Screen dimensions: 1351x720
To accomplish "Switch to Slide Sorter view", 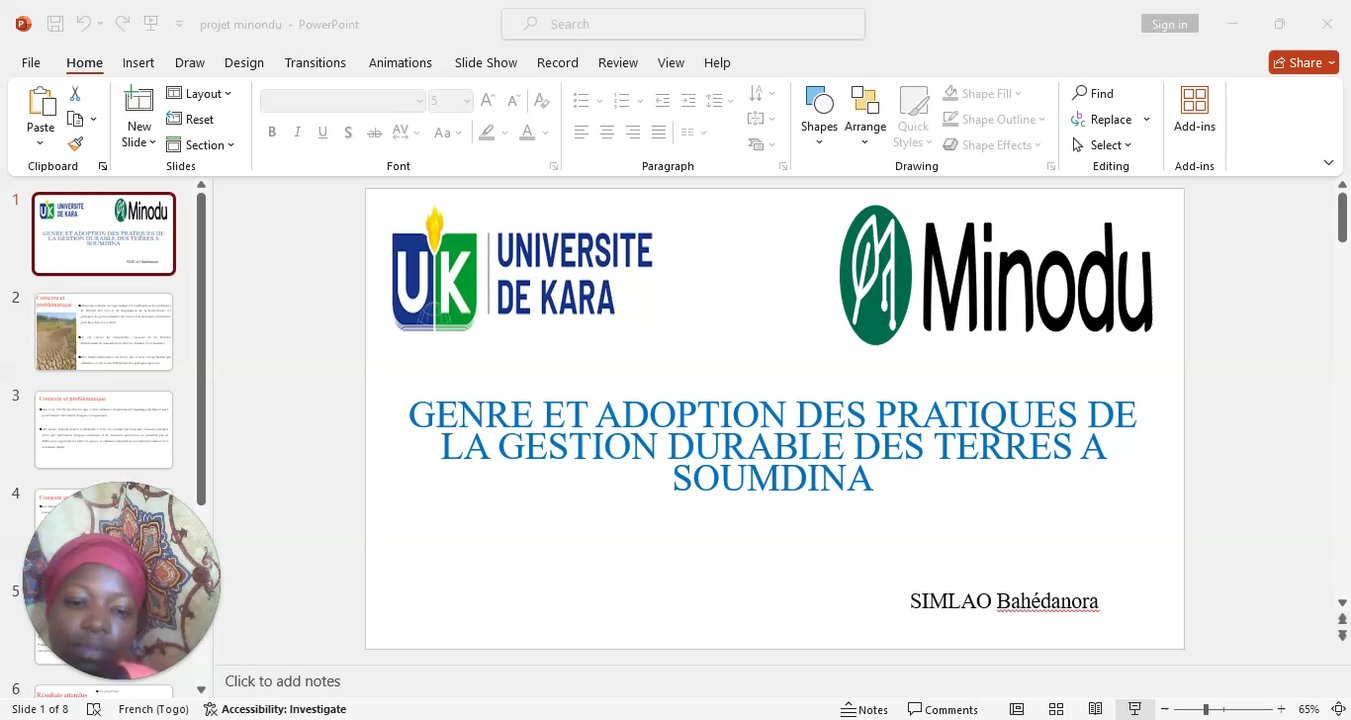I will pyautogui.click(x=1057, y=709).
